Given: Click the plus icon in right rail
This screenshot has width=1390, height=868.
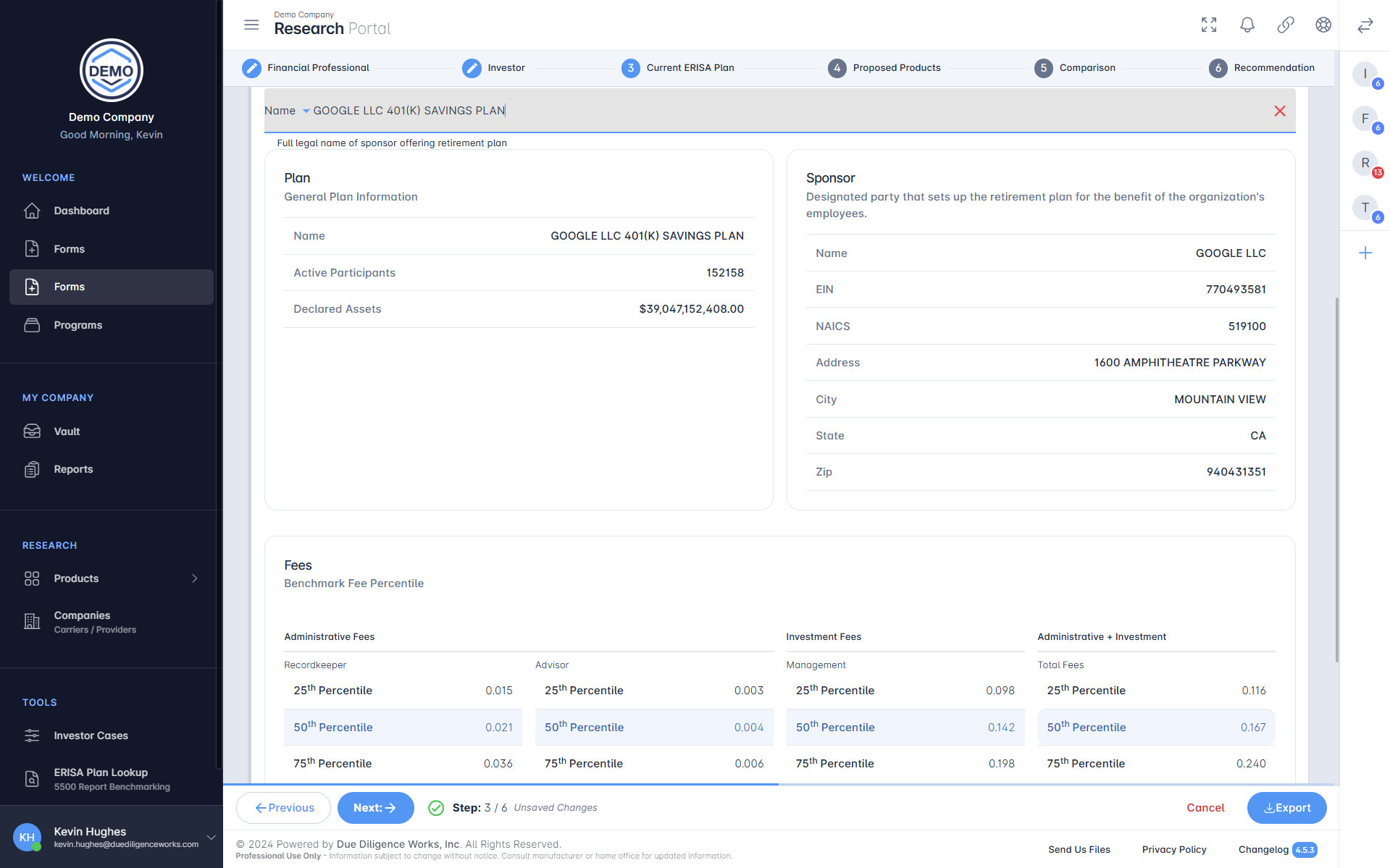Looking at the screenshot, I should [x=1365, y=253].
